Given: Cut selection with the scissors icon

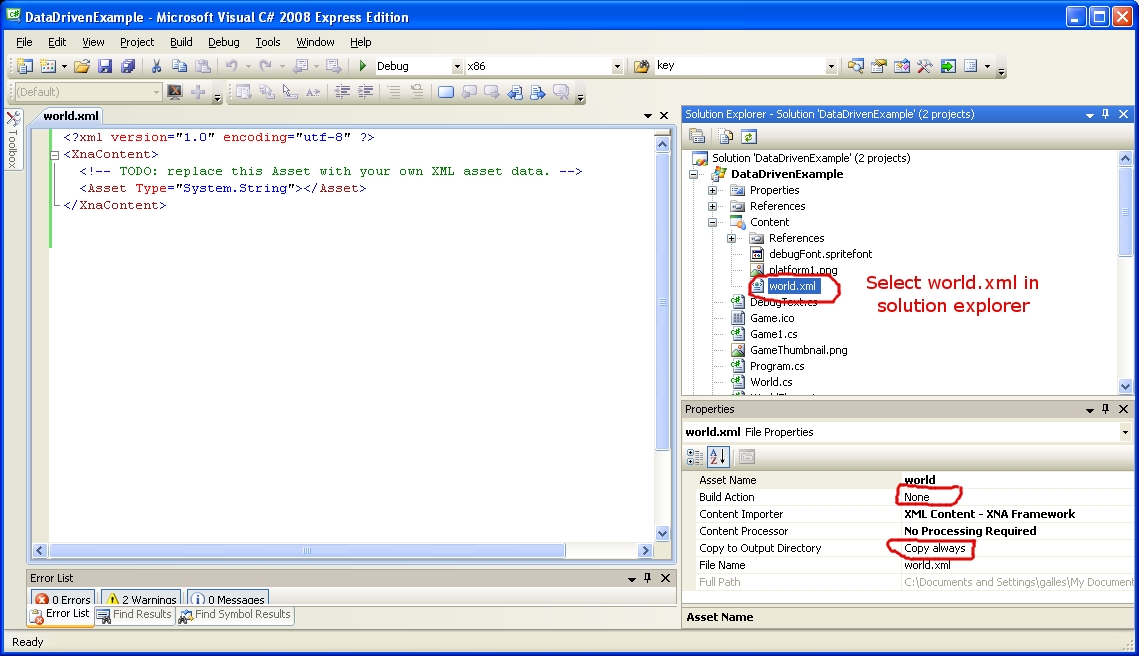Looking at the screenshot, I should click(x=156, y=66).
